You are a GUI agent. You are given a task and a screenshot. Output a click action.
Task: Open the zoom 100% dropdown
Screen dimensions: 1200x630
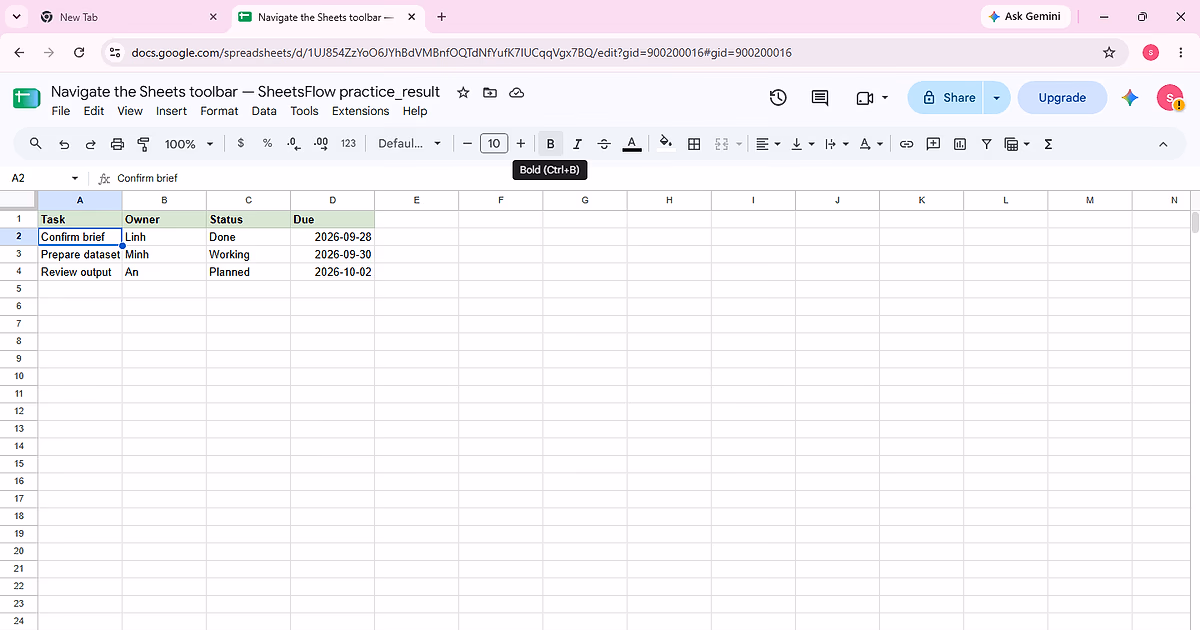point(189,144)
